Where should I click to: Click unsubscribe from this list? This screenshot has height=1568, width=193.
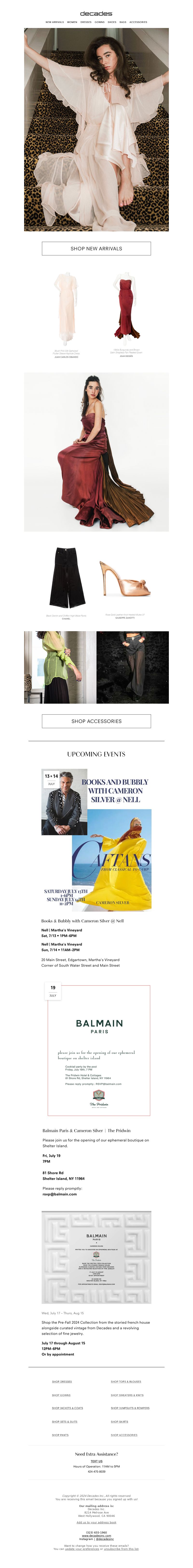[x=121, y=1548]
